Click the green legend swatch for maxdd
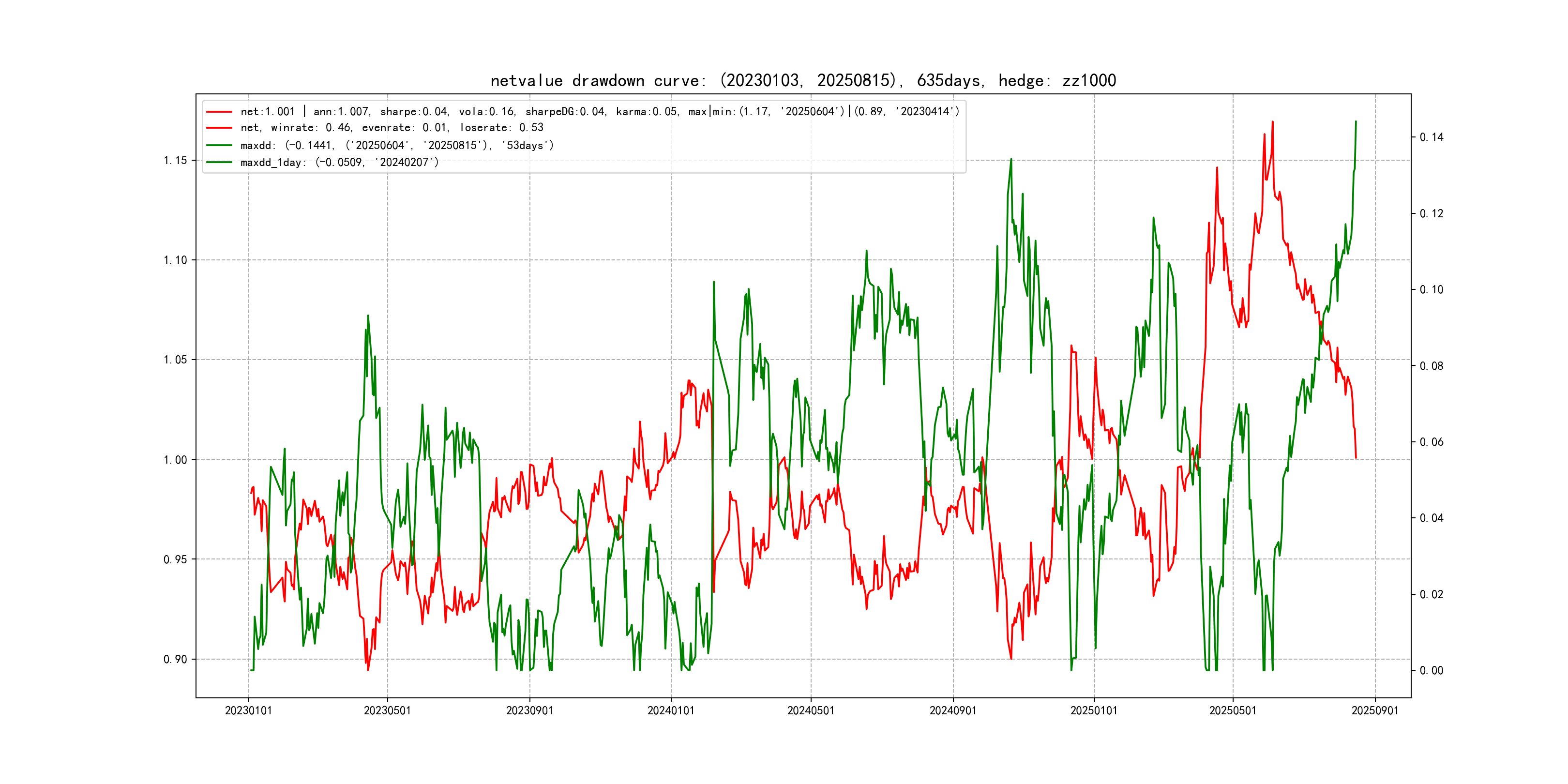Viewport: 1568px width, 784px height. tap(219, 146)
